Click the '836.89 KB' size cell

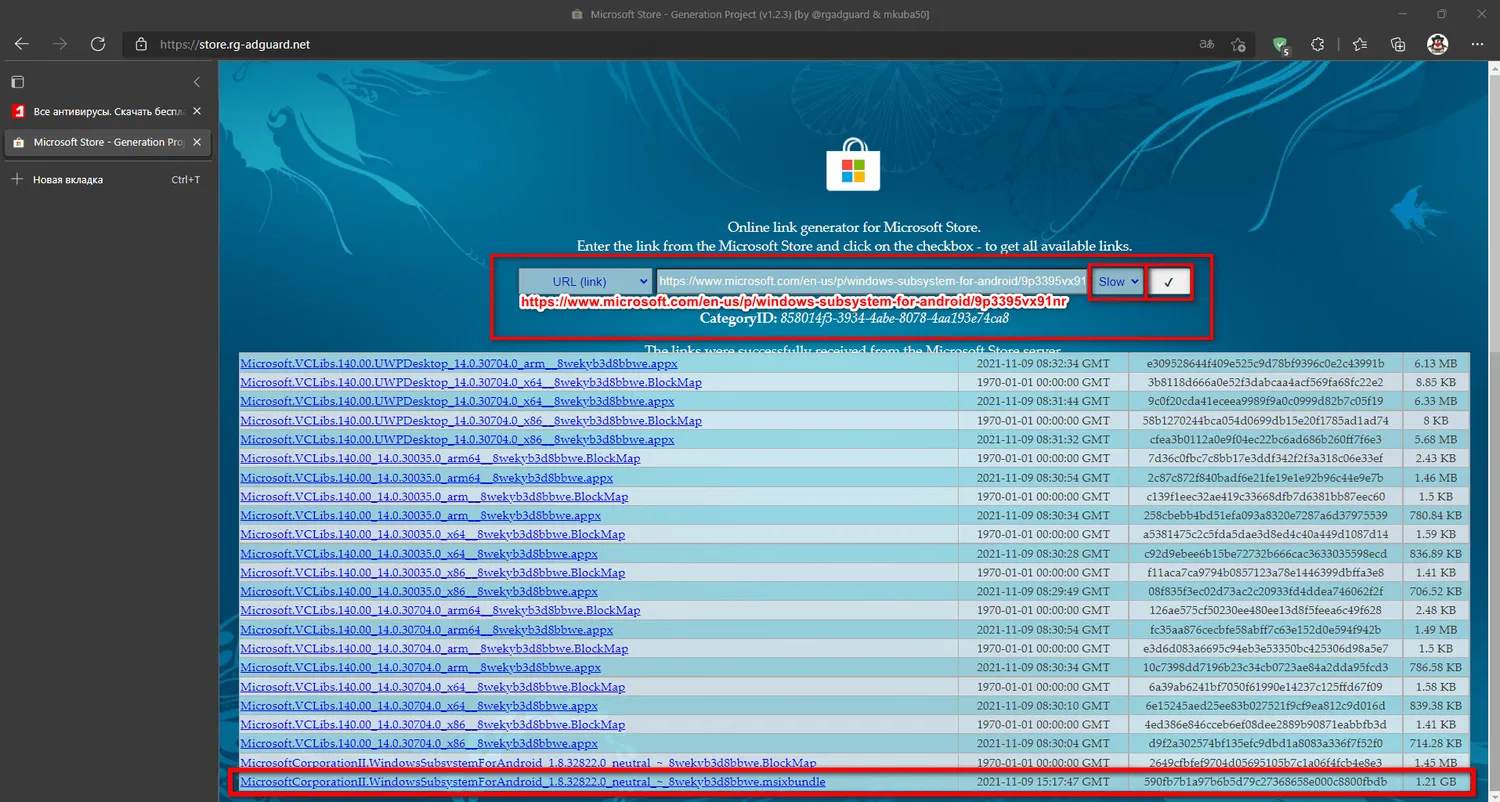(x=1436, y=554)
